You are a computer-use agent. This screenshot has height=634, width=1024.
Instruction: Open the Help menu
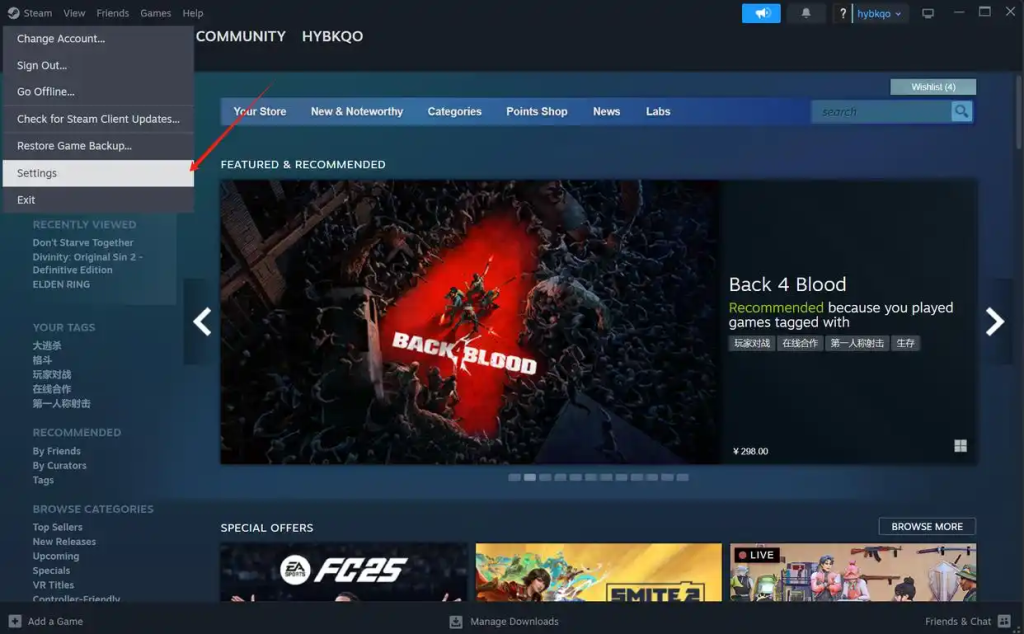(x=193, y=13)
